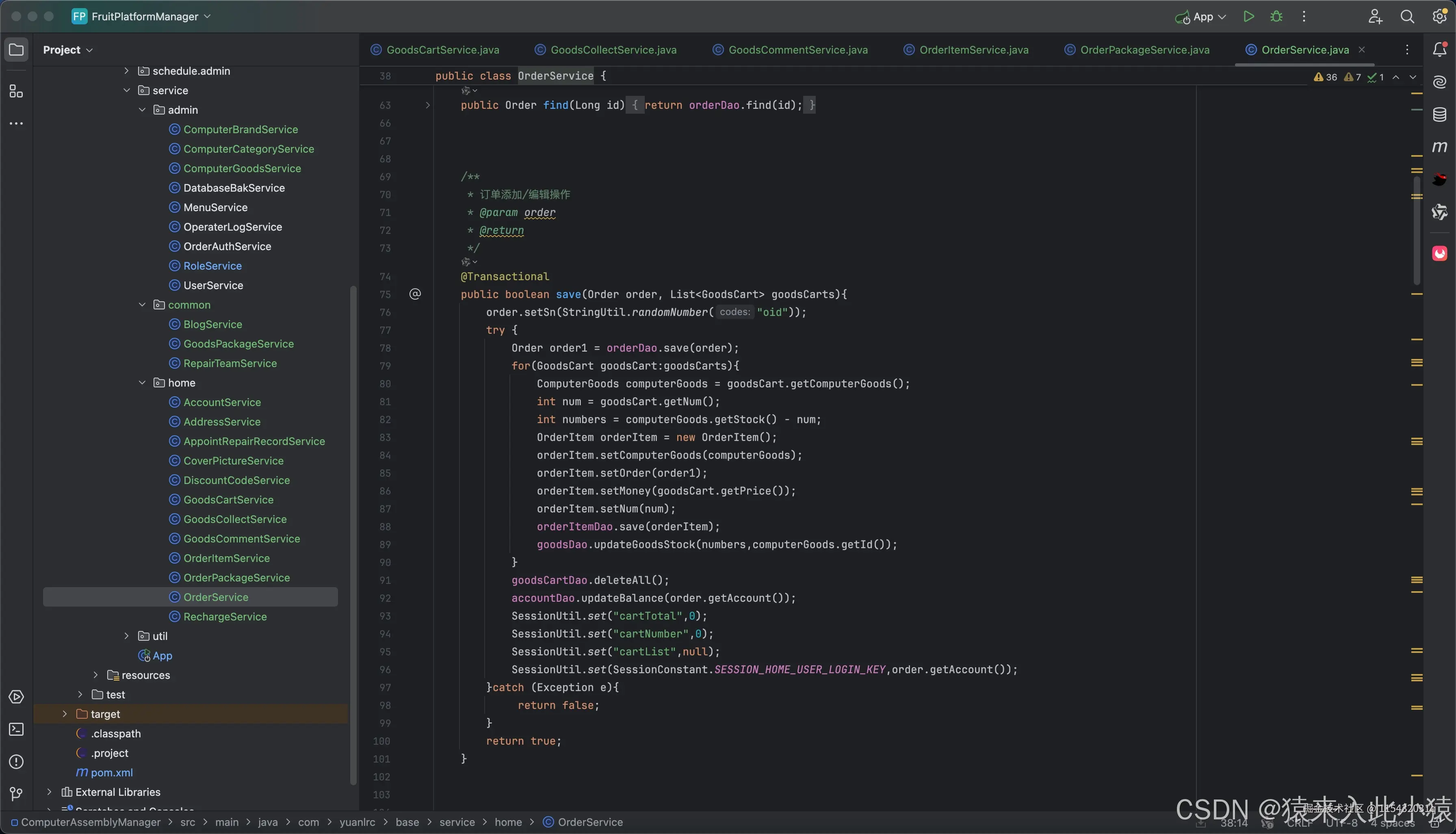Open the Maven tool window
The image size is (1456, 834).
pos(1439,147)
